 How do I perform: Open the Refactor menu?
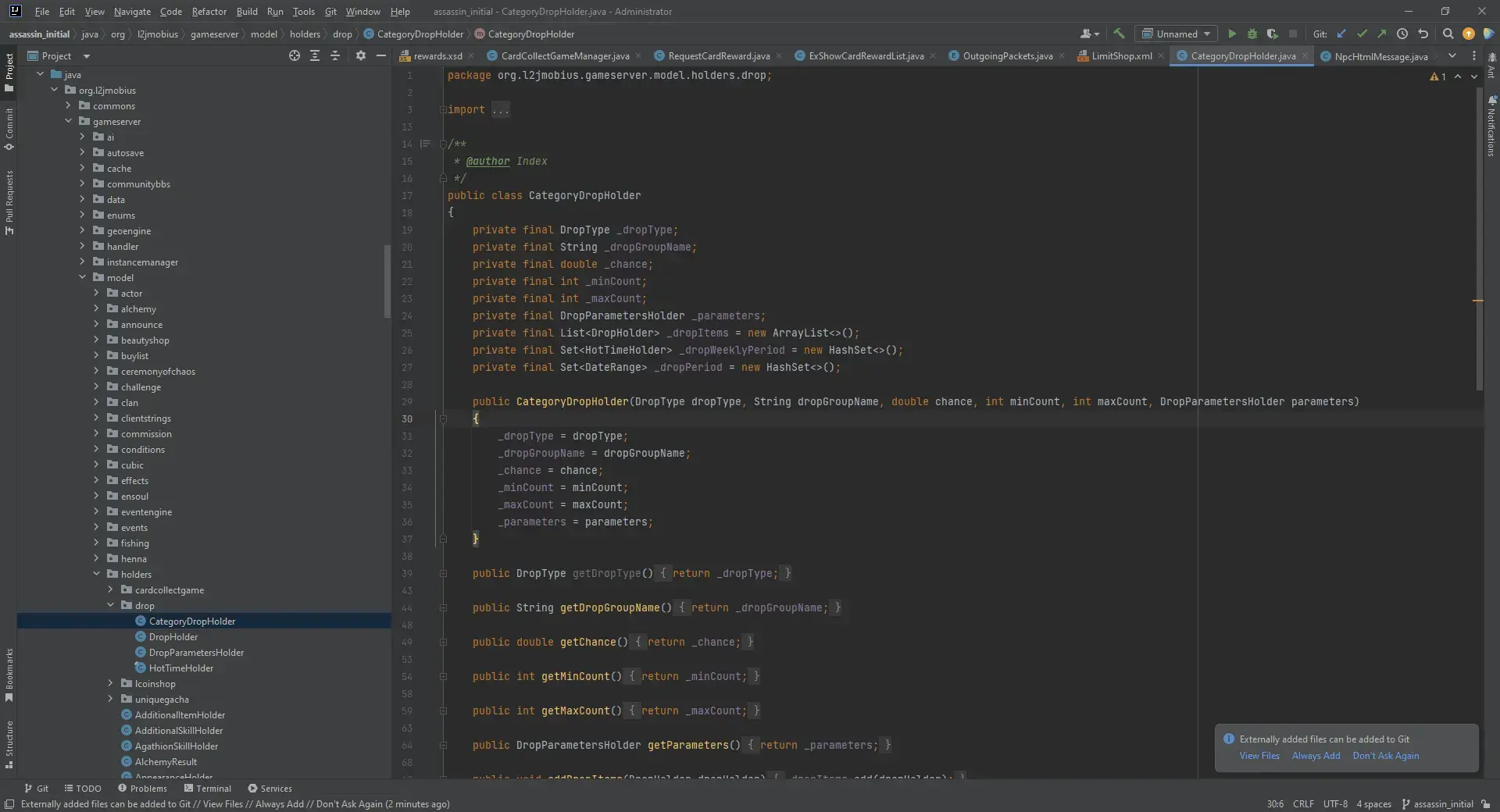pyautogui.click(x=209, y=11)
